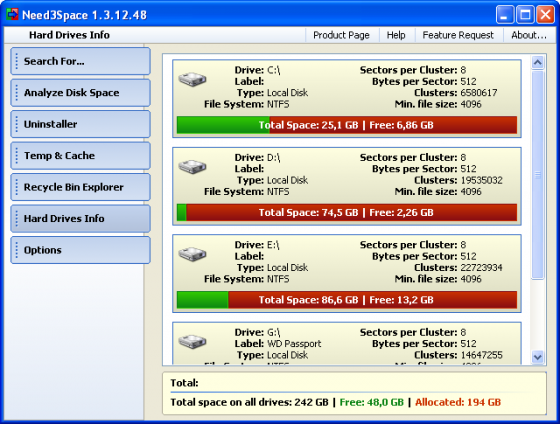Go to Temp & Cache cleaner
Screen dimensions: 560x424
click(80, 155)
